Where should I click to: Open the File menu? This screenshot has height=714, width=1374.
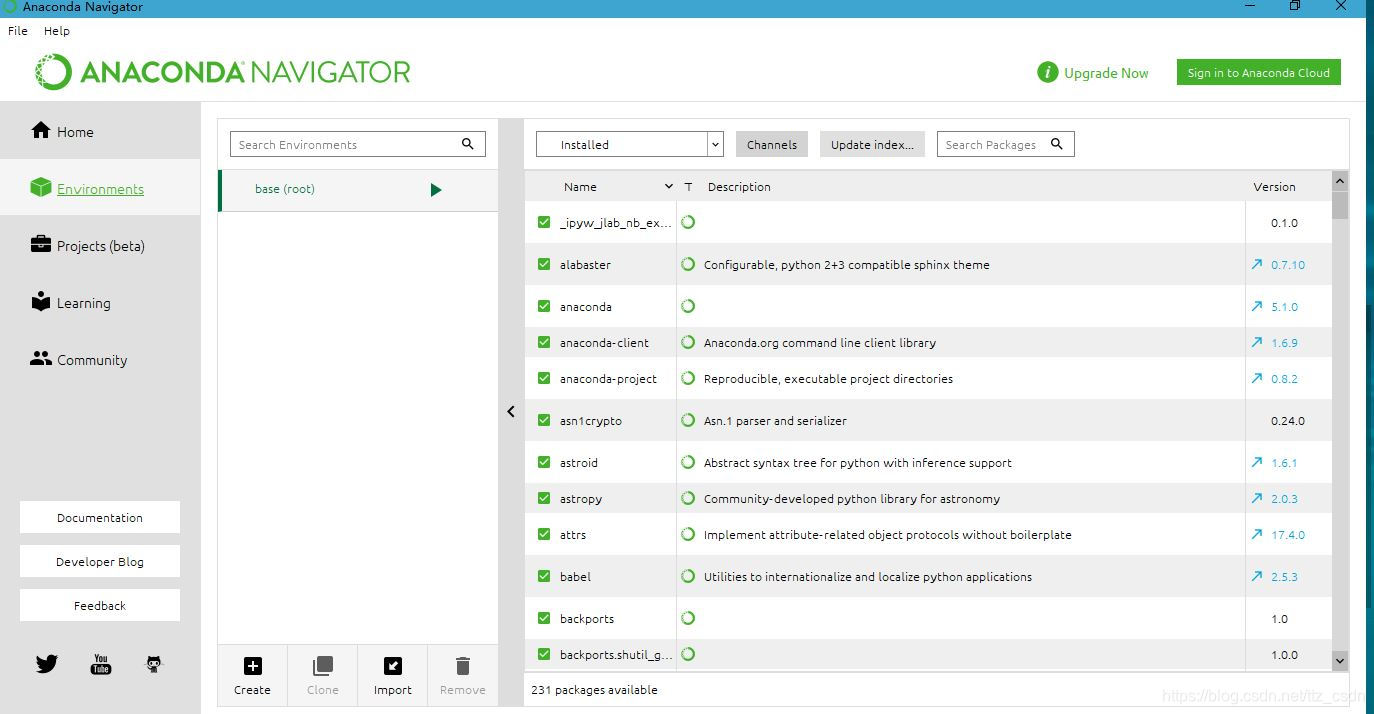click(18, 31)
